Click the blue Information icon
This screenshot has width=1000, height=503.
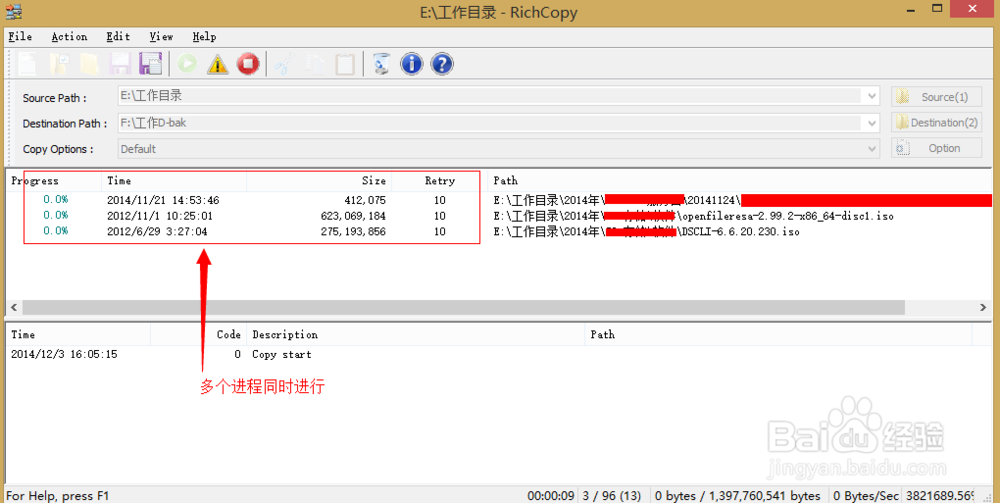[411, 64]
